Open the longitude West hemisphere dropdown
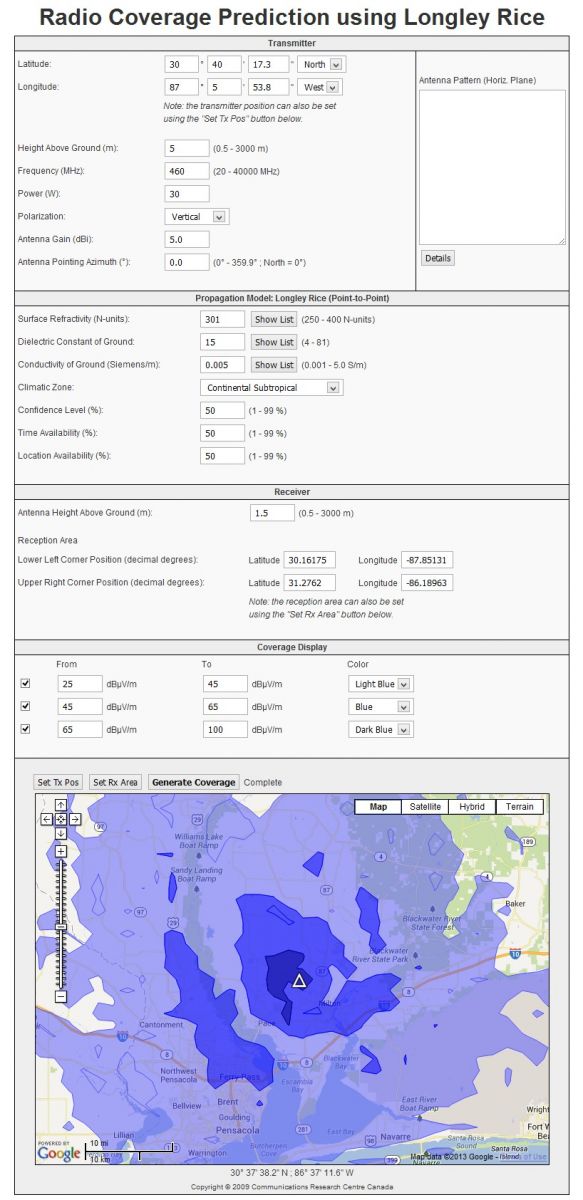Viewport: 583px width, 1200px height. [322, 87]
